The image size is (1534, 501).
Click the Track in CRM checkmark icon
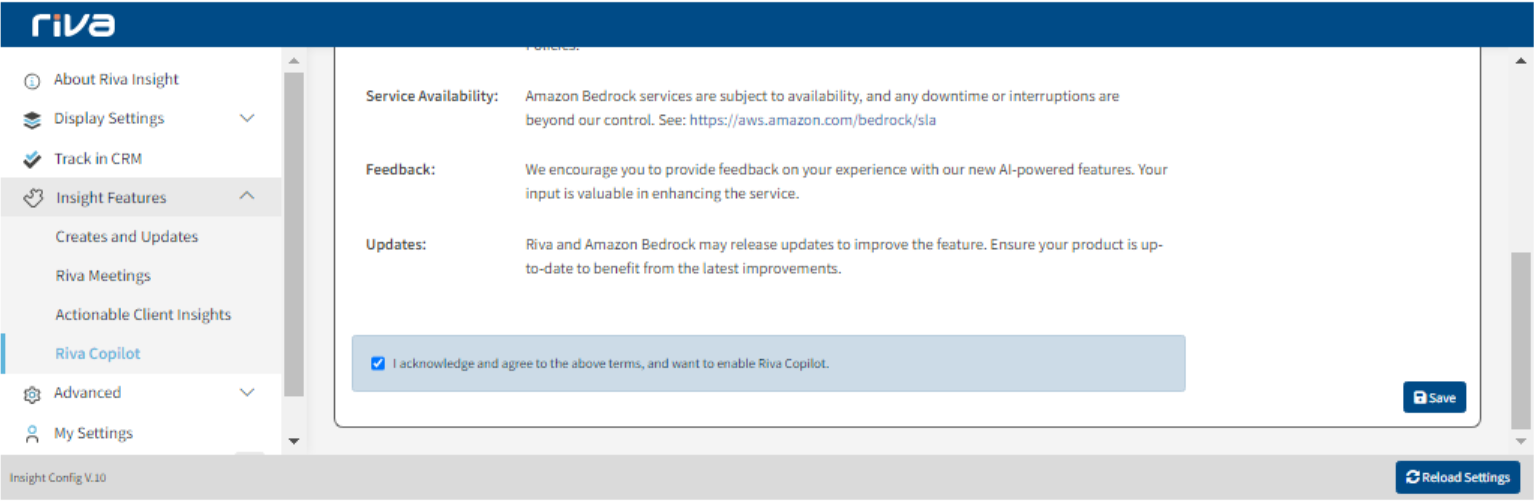(32, 159)
